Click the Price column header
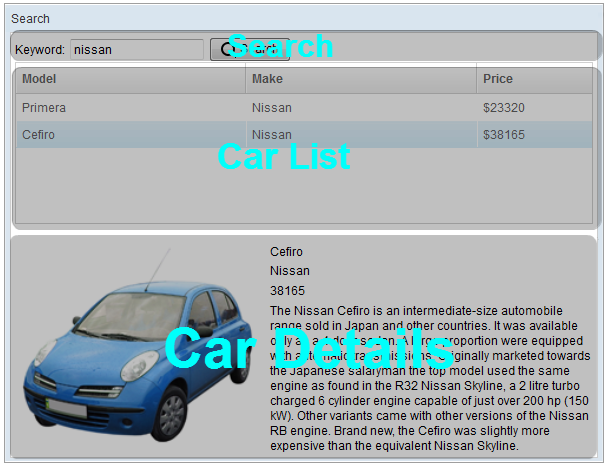 [x=534, y=79]
